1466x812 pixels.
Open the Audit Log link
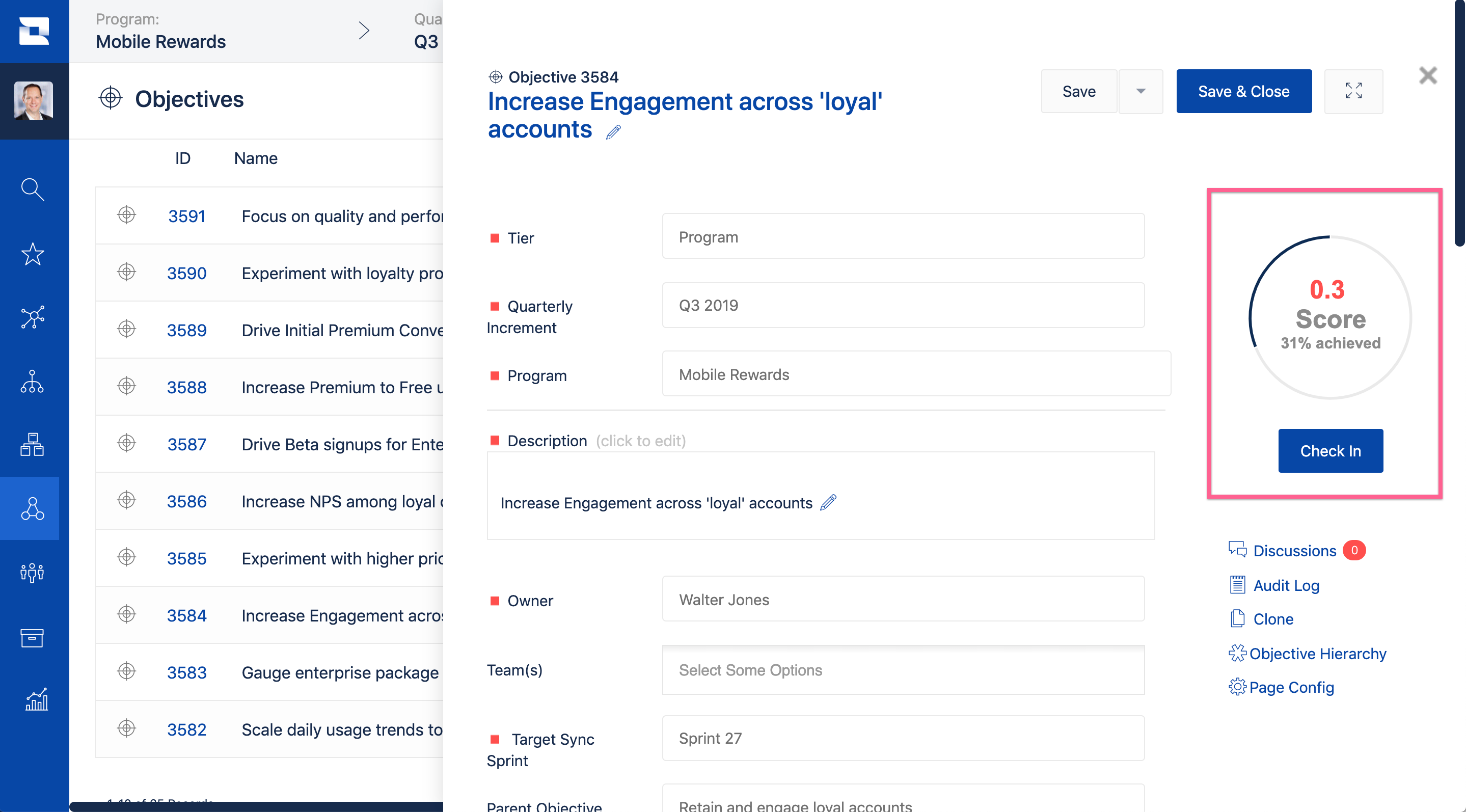1286,585
